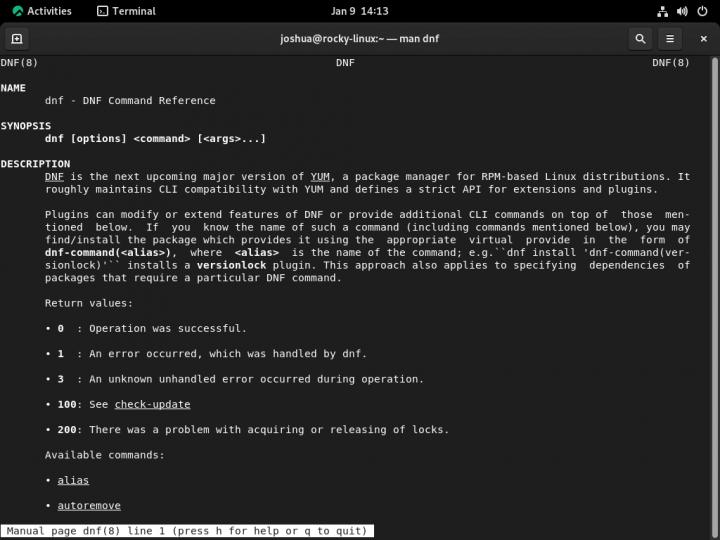Click the Terminal icon in top bar
This screenshot has height=540, width=720.
point(103,11)
